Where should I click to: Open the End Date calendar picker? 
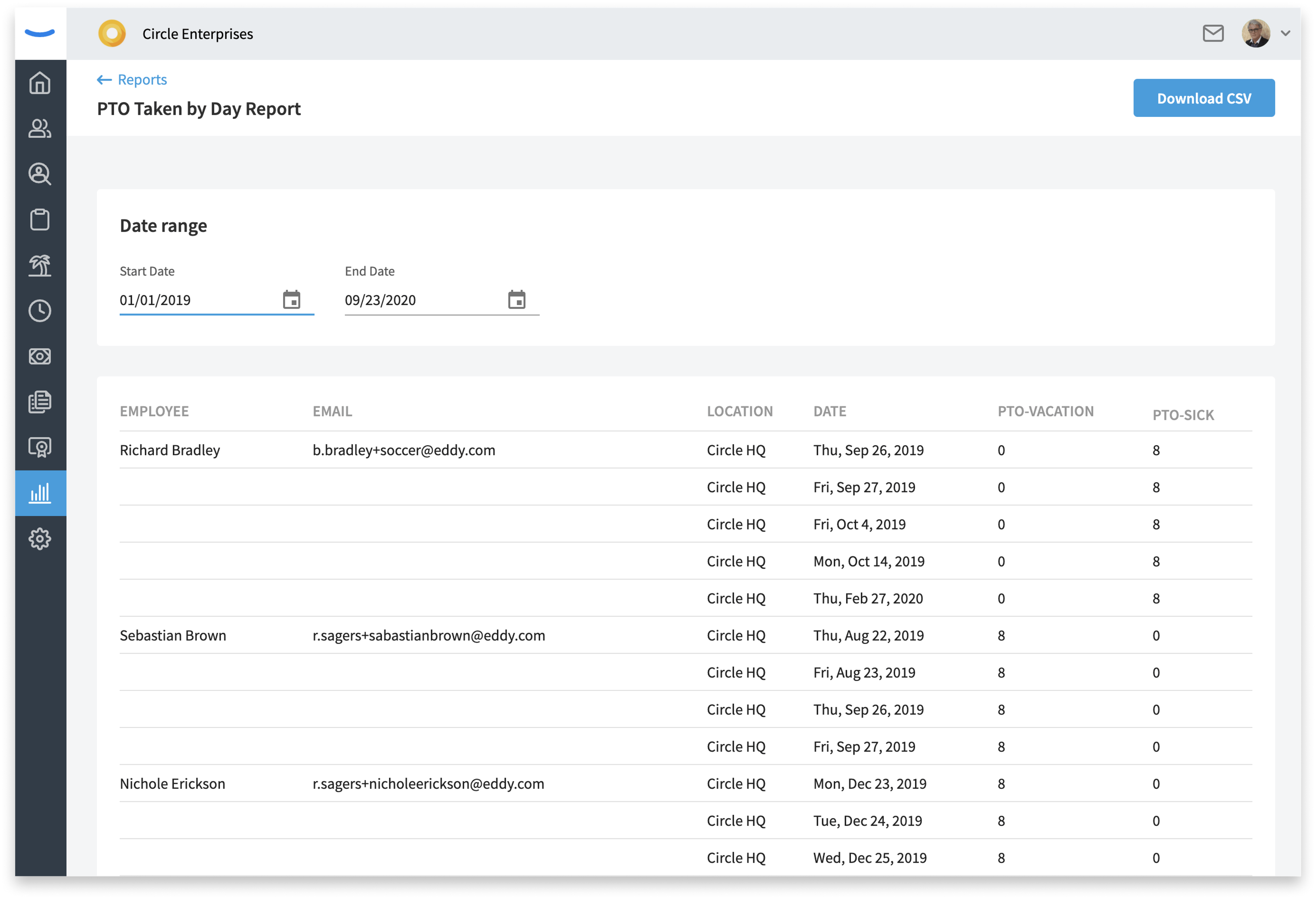(x=516, y=300)
